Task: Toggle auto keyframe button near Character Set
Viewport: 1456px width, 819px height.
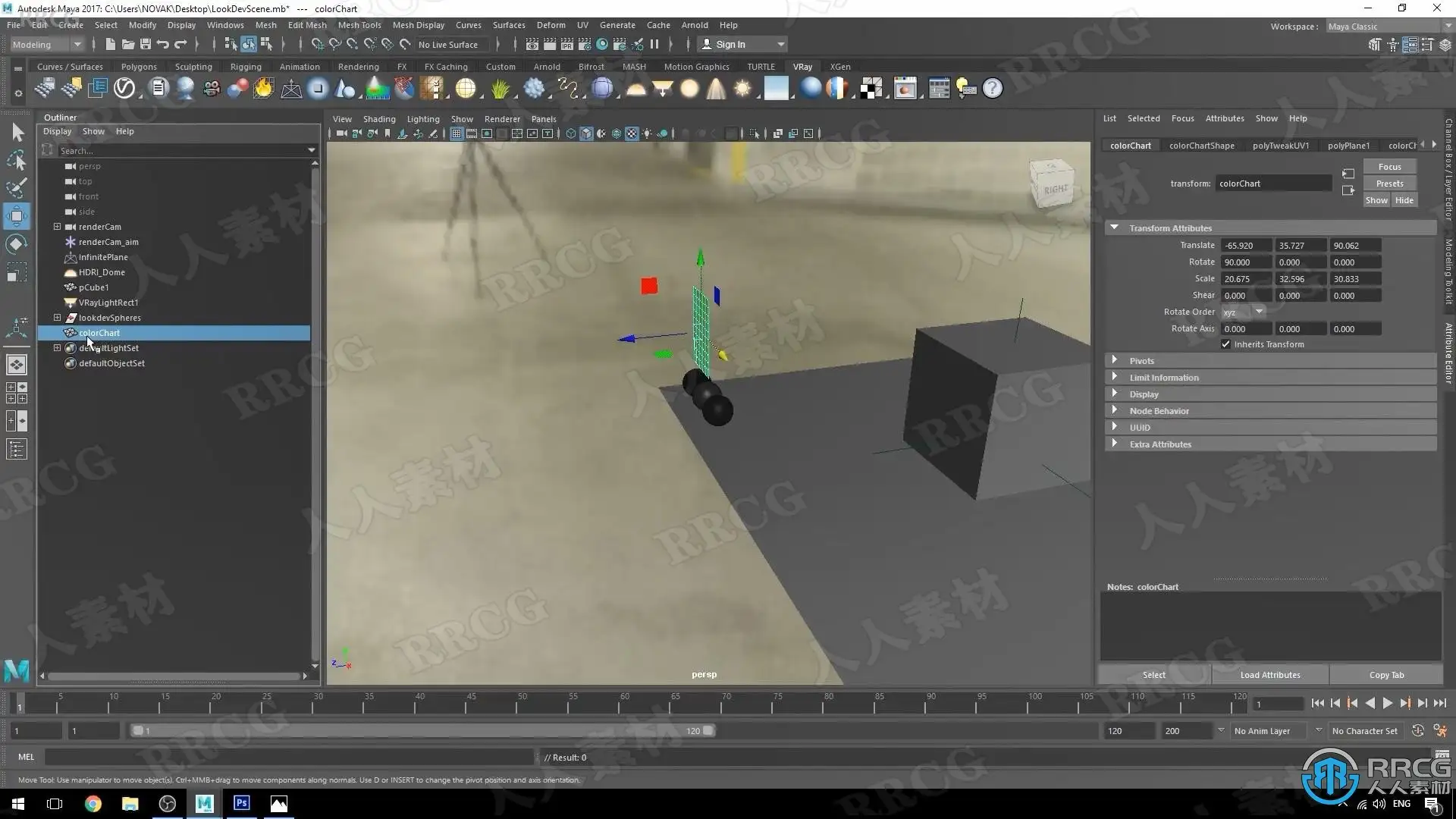Action: [1417, 731]
